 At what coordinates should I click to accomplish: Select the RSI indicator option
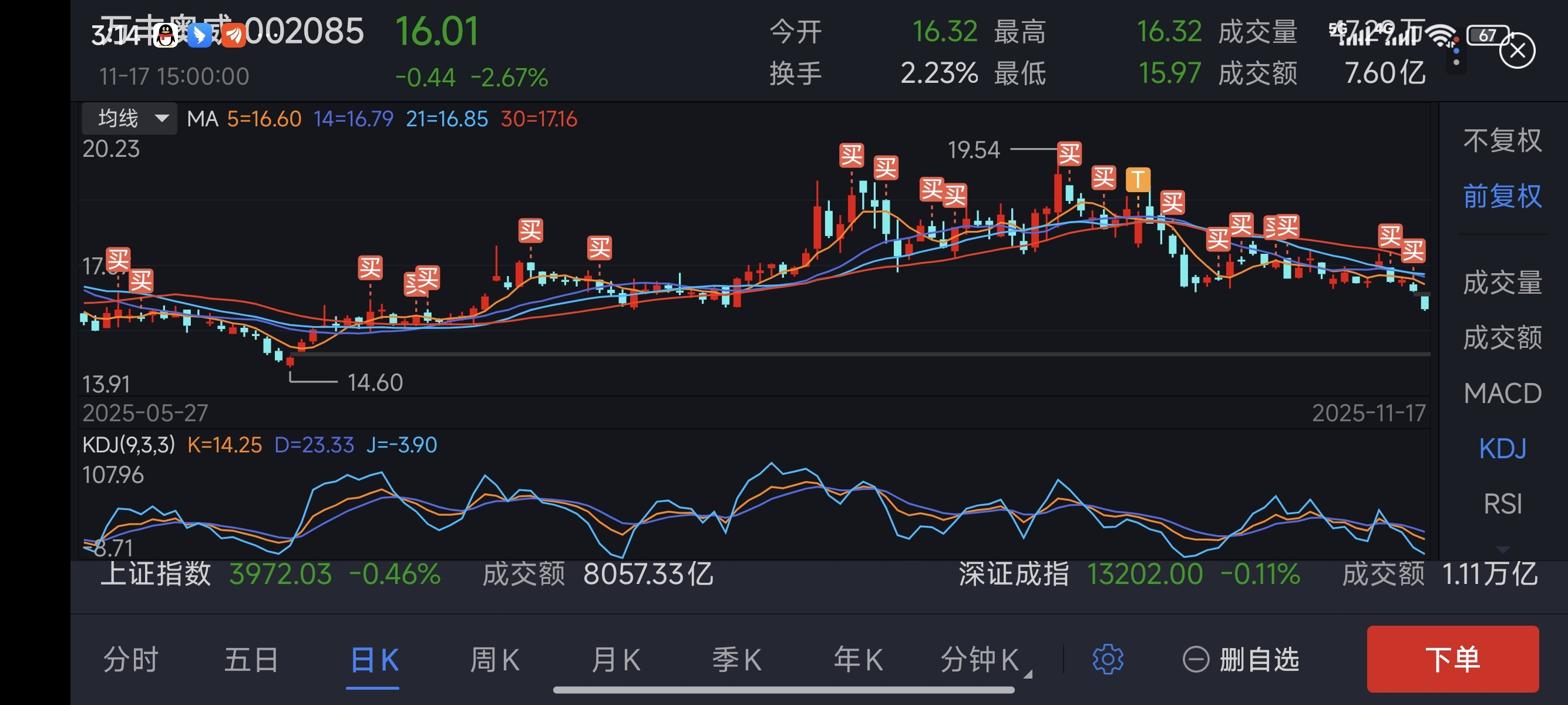pyautogui.click(x=1502, y=504)
